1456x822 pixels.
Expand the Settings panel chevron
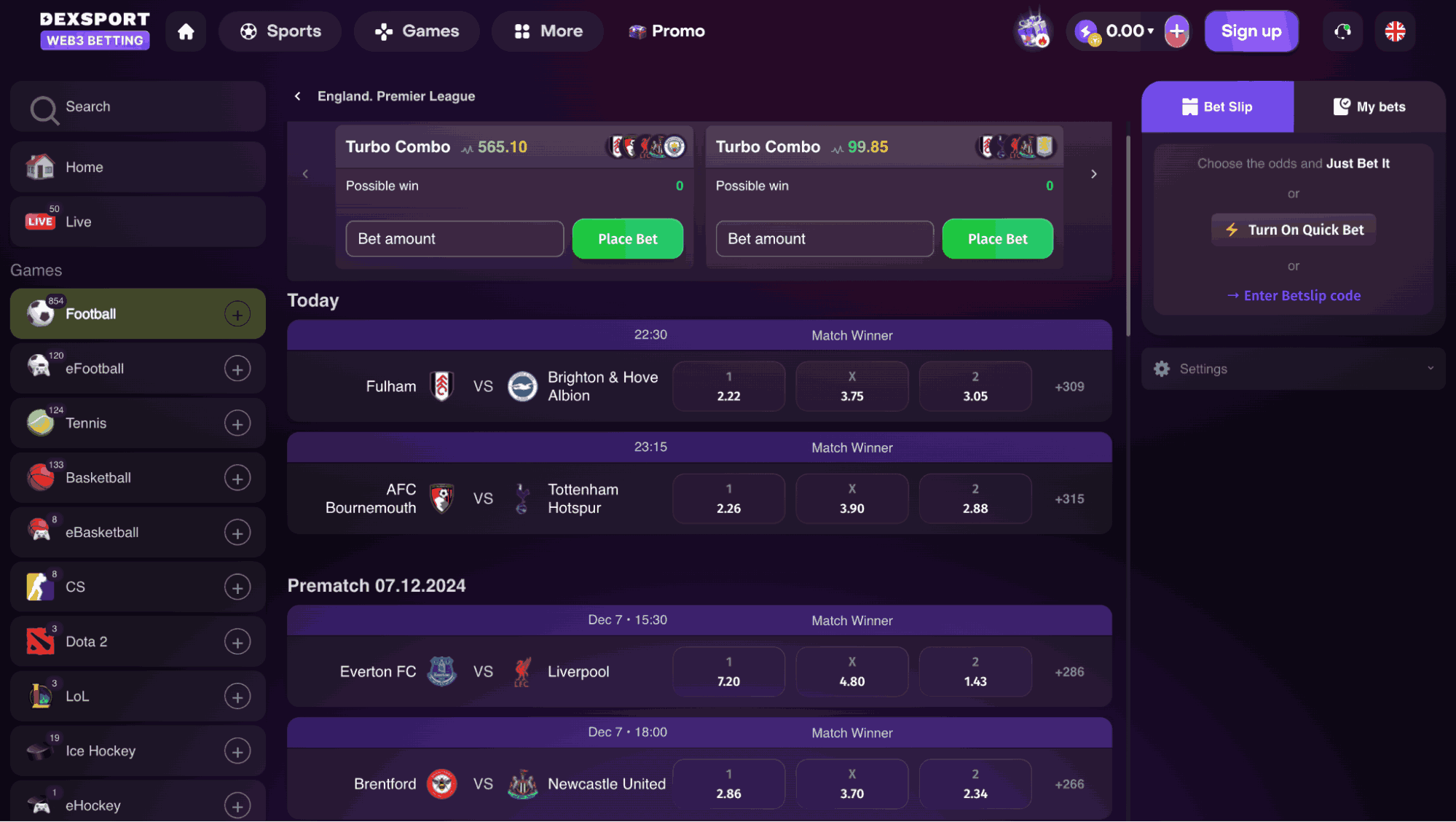pyautogui.click(x=1431, y=369)
